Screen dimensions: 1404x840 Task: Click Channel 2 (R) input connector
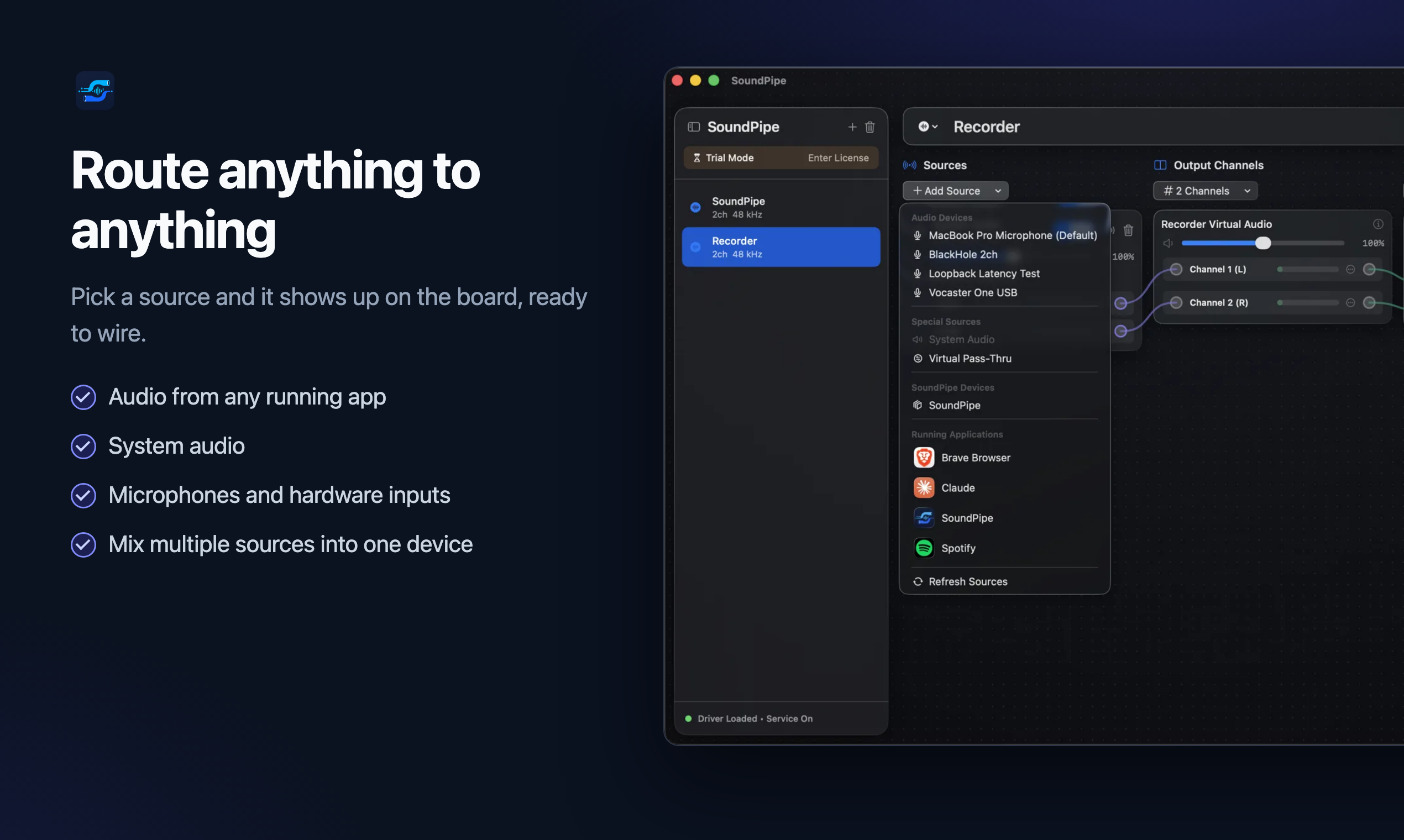click(x=1176, y=303)
